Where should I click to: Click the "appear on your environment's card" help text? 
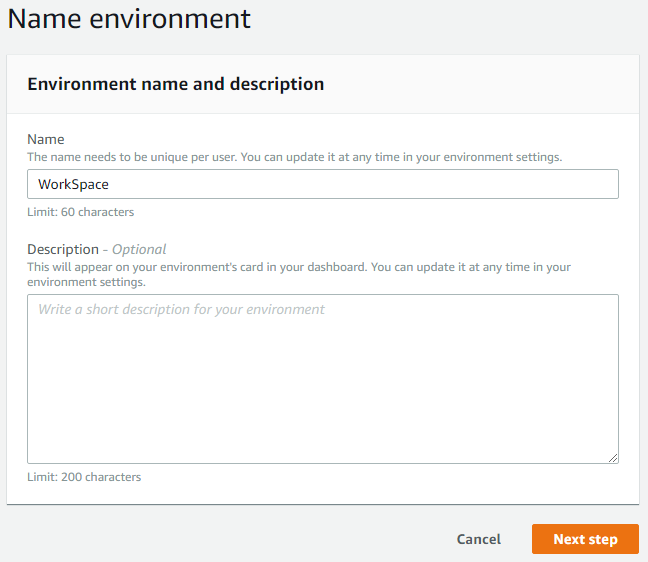(298, 267)
